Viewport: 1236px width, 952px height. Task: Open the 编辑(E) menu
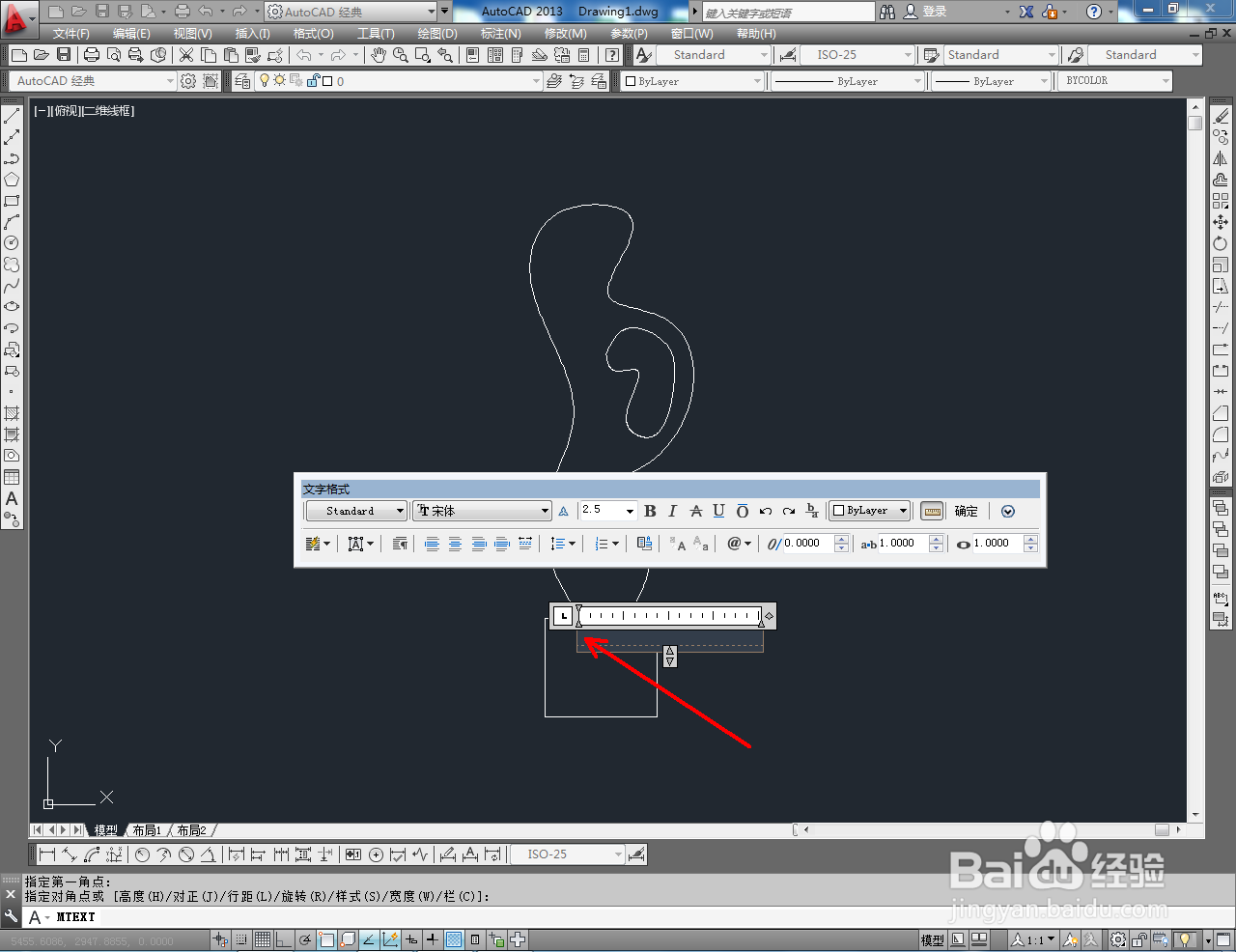point(131,33)
